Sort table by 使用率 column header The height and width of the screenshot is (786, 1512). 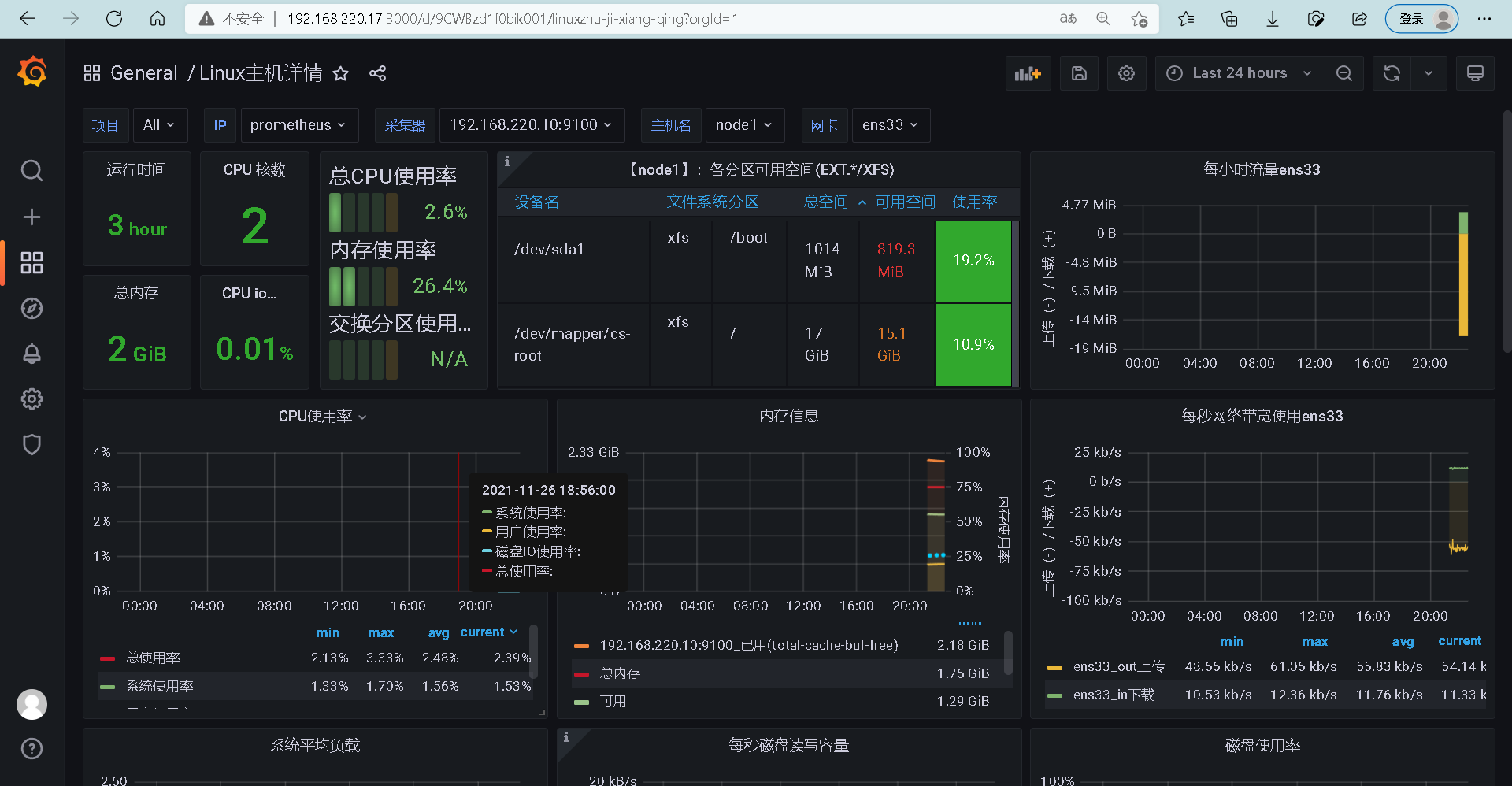[x=974, y=202]
